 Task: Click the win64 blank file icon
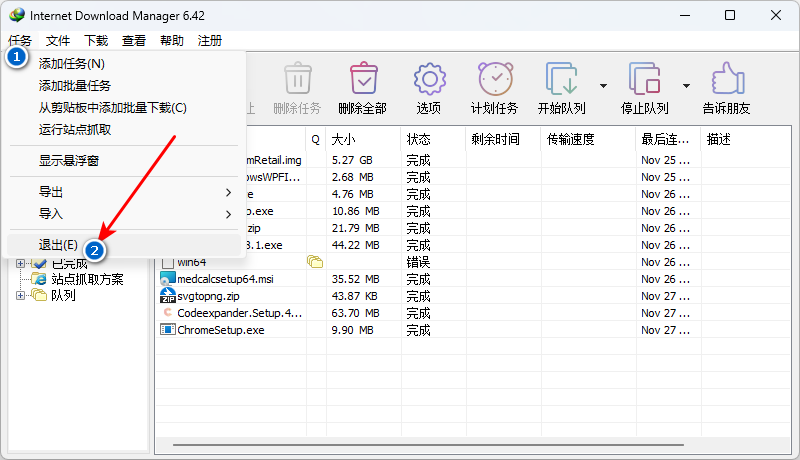tap(168, 263)
